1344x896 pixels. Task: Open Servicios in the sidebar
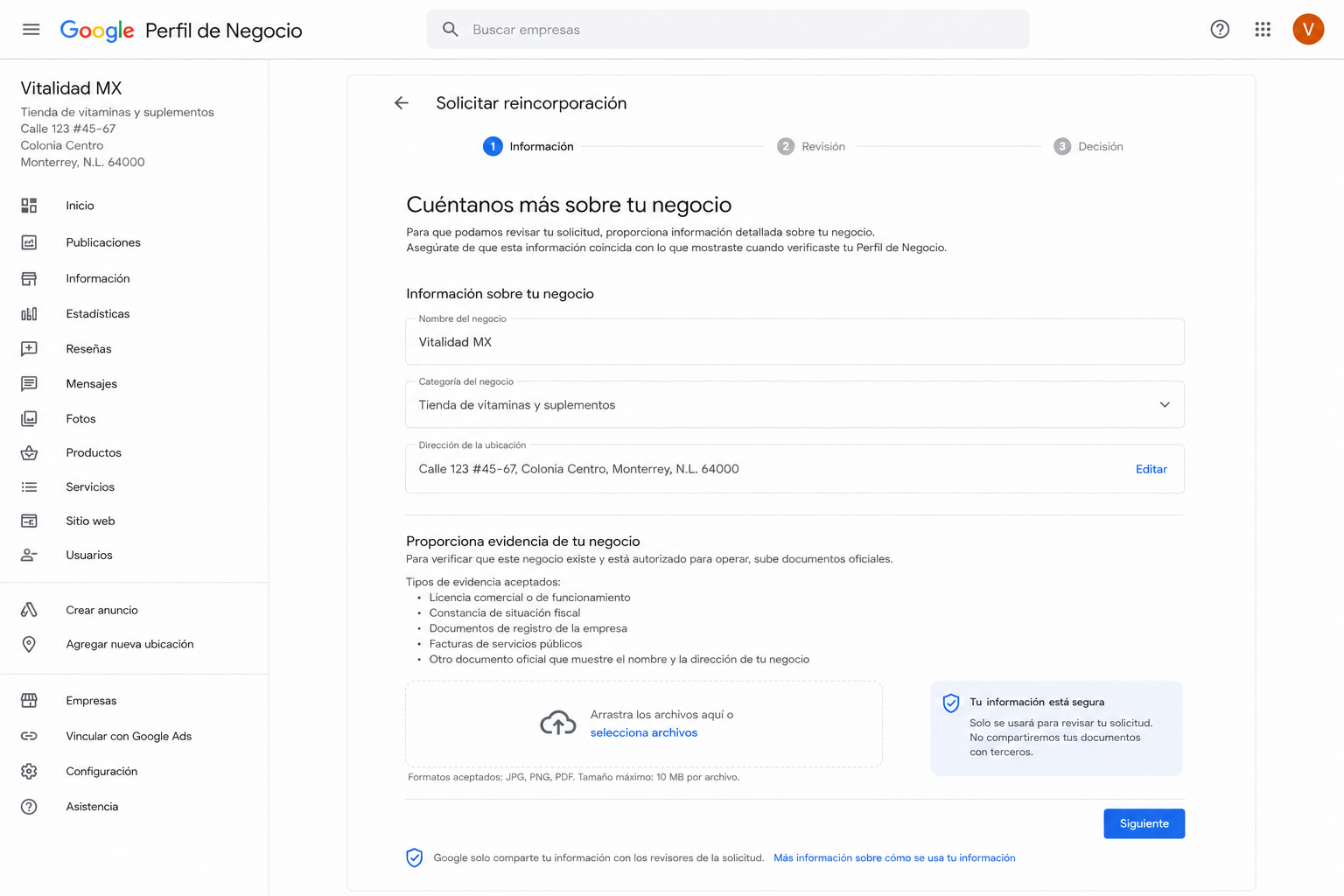(x=90, y=486)
